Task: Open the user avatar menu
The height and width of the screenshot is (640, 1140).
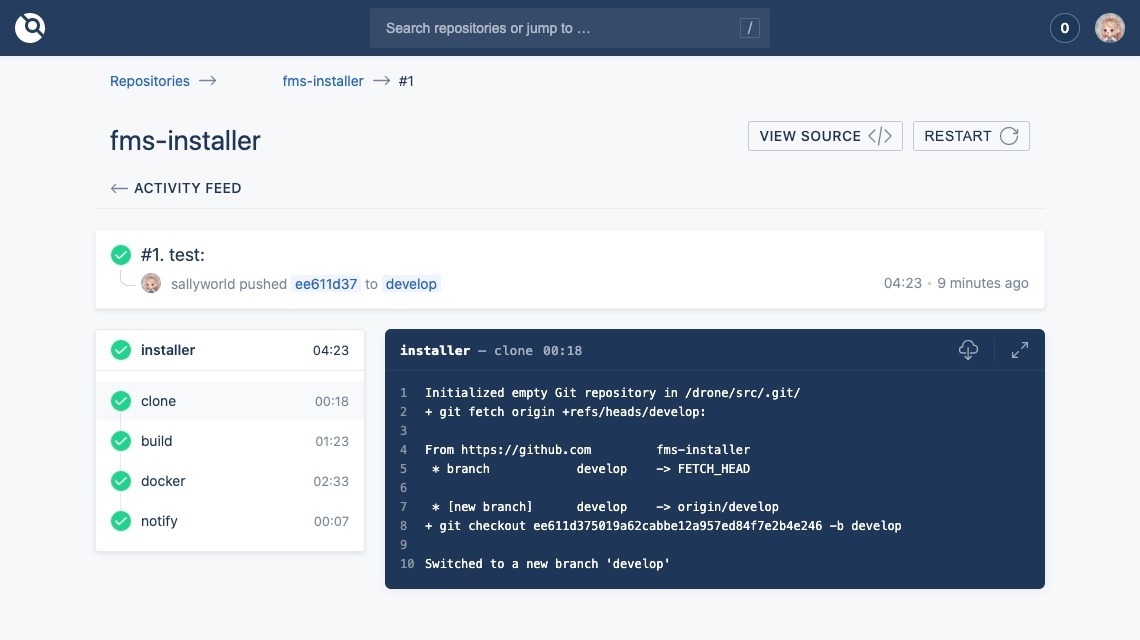Action: [x=1109, y=28]
